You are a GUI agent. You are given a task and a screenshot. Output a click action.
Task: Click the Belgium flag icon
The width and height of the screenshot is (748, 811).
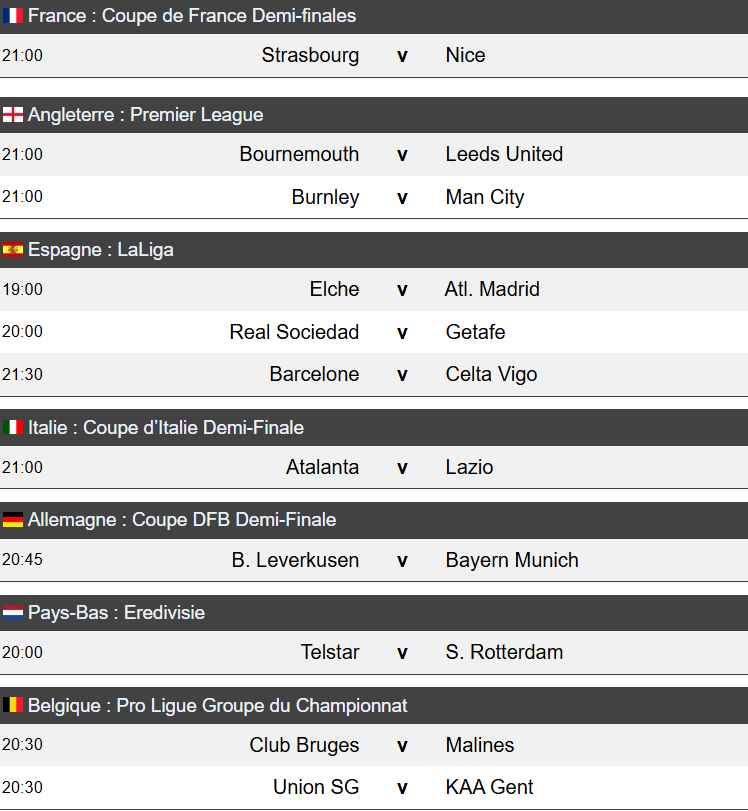click(x=13, y=706)
